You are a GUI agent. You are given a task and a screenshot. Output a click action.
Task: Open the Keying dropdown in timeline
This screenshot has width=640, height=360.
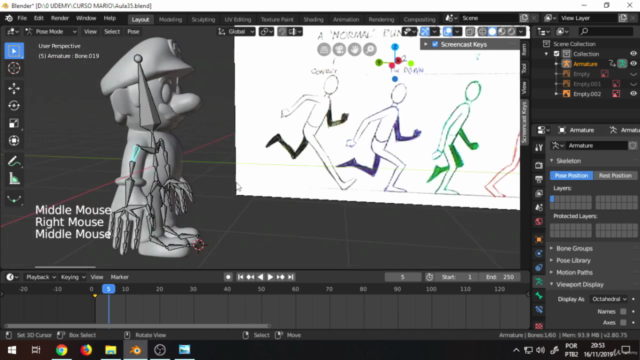click(x=73, y=277)
